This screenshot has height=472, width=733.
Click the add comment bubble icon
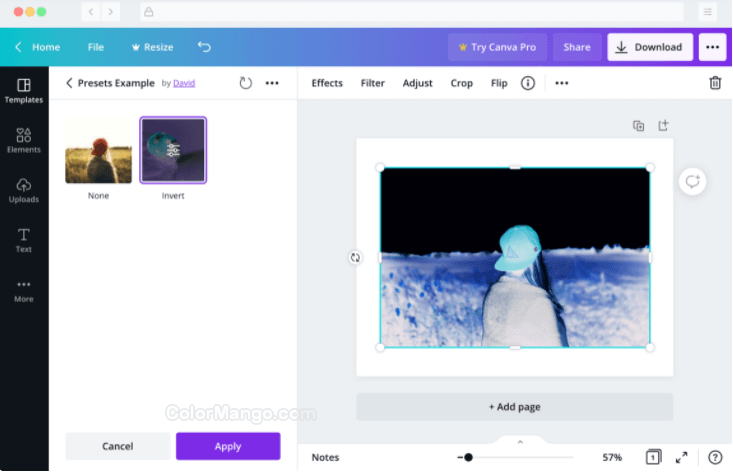pos(692,181)
